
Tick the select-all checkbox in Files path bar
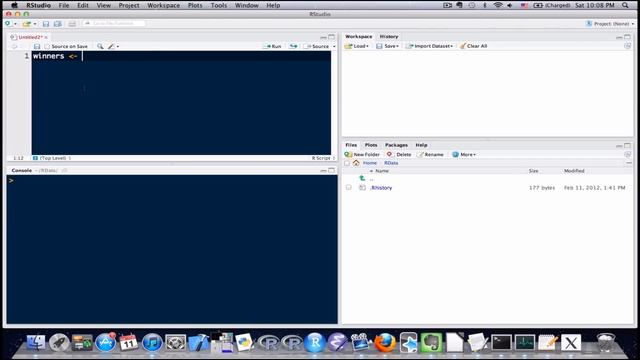click(x=347, y=163)
